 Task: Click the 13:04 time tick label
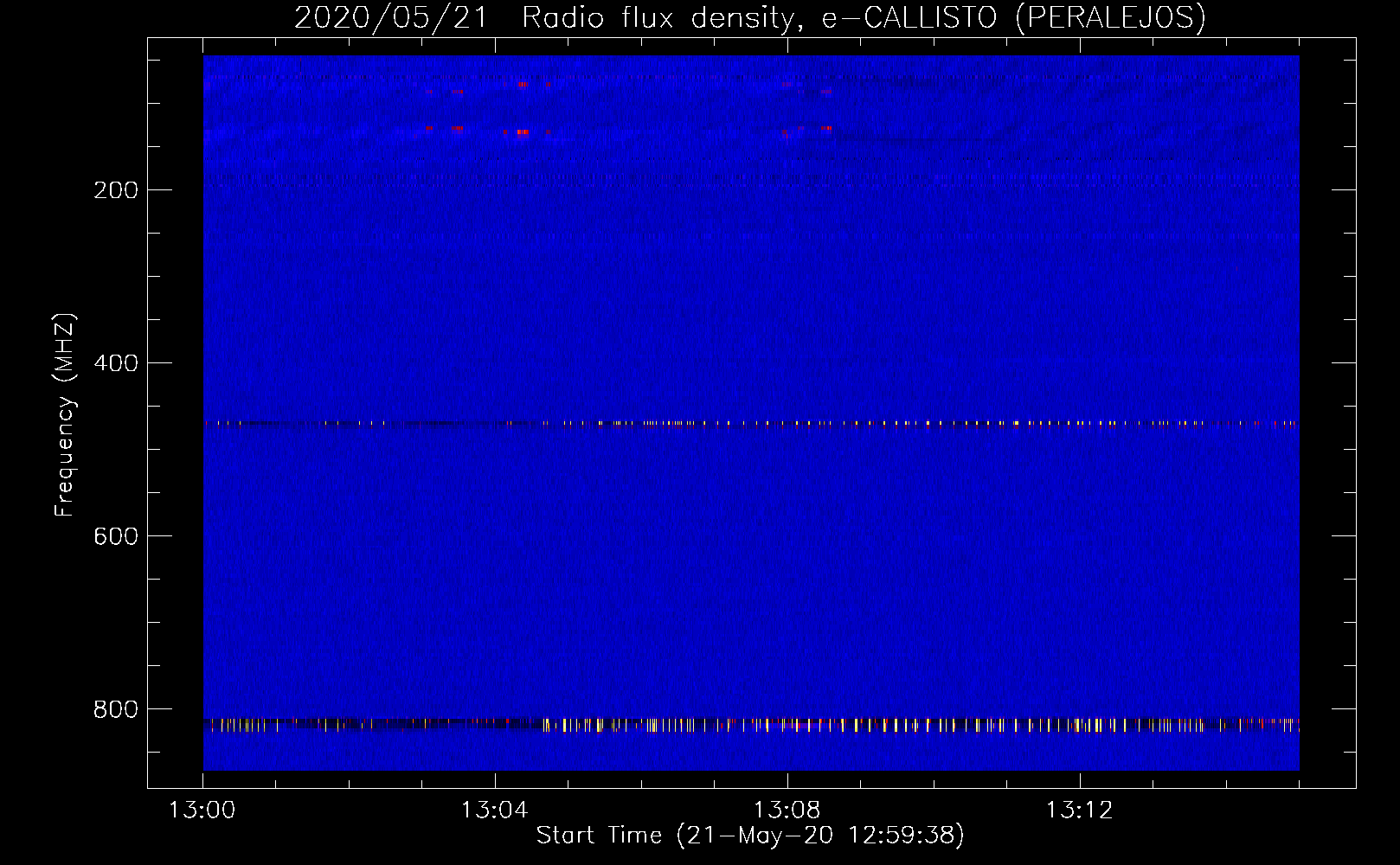494,811
